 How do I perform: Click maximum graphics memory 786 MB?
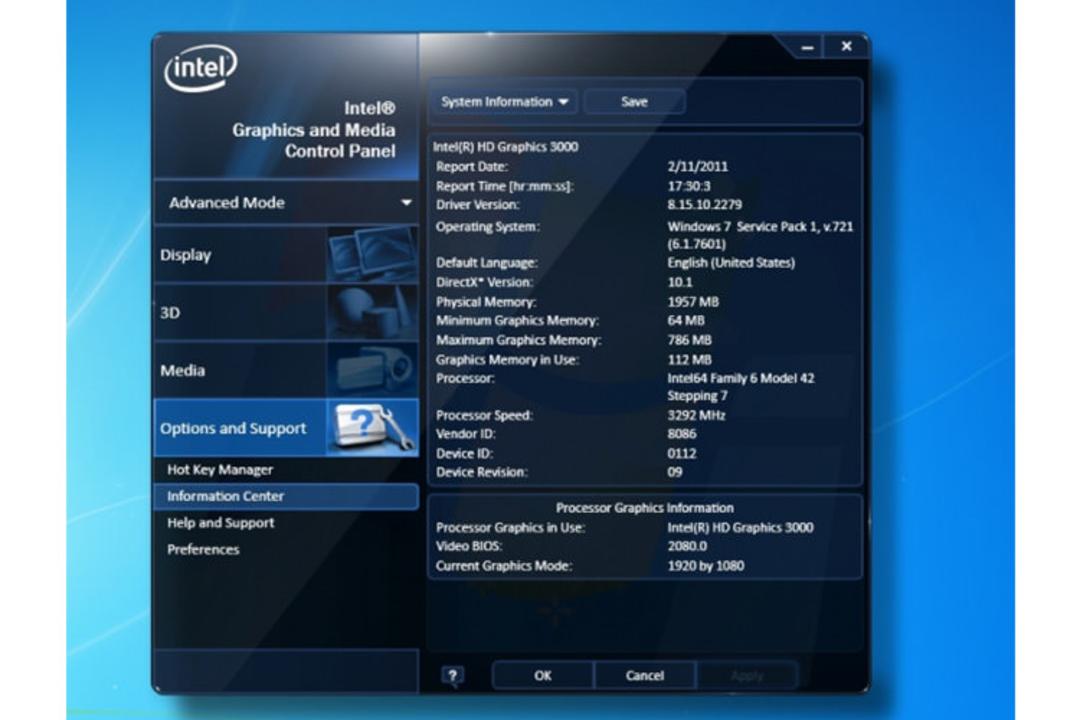click(689, 340)
